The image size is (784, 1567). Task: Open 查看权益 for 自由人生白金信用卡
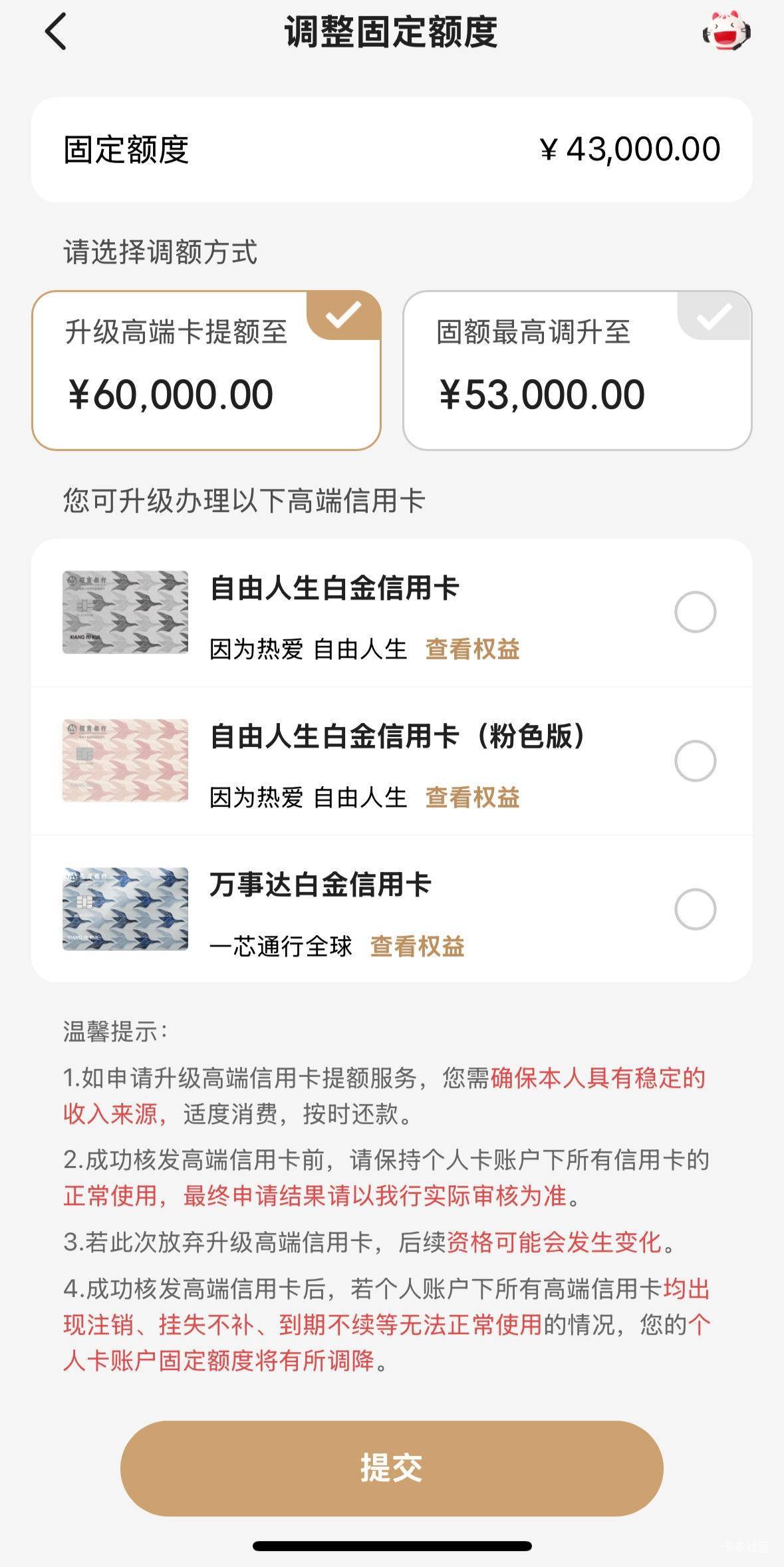[472, 649]
